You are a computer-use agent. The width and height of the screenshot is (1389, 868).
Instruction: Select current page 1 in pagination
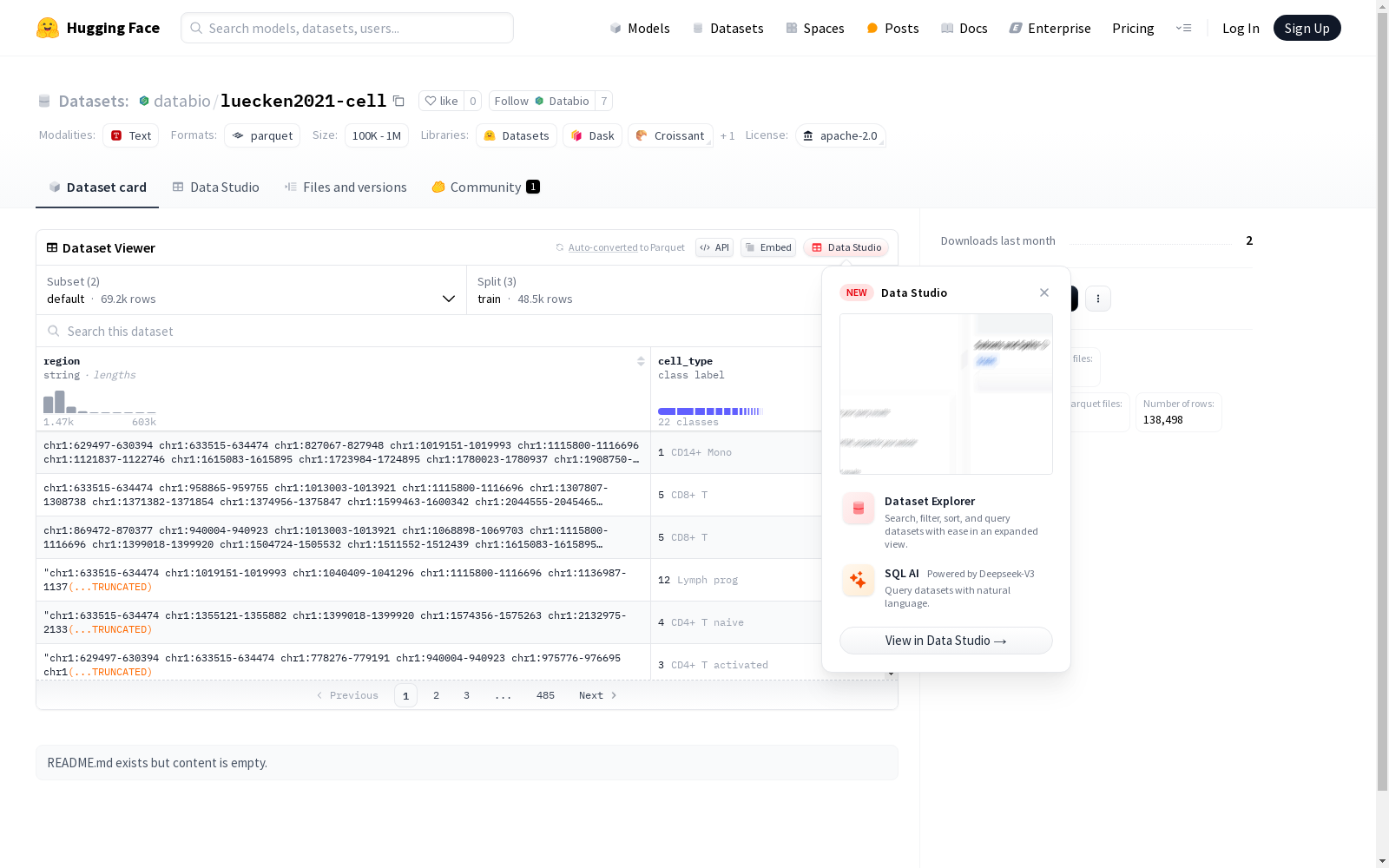405,695
